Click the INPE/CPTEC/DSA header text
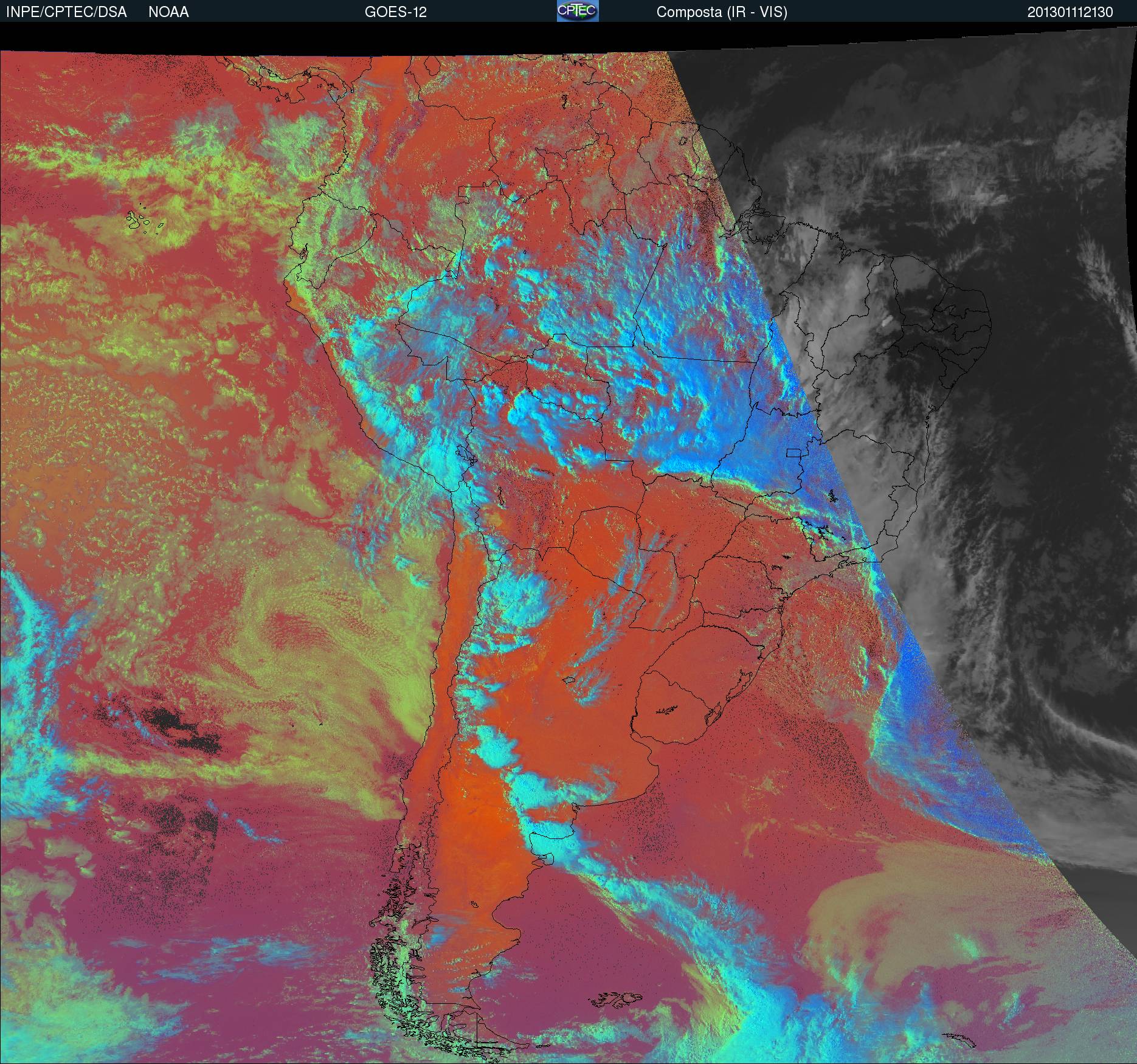 click(x=66, y=12)
